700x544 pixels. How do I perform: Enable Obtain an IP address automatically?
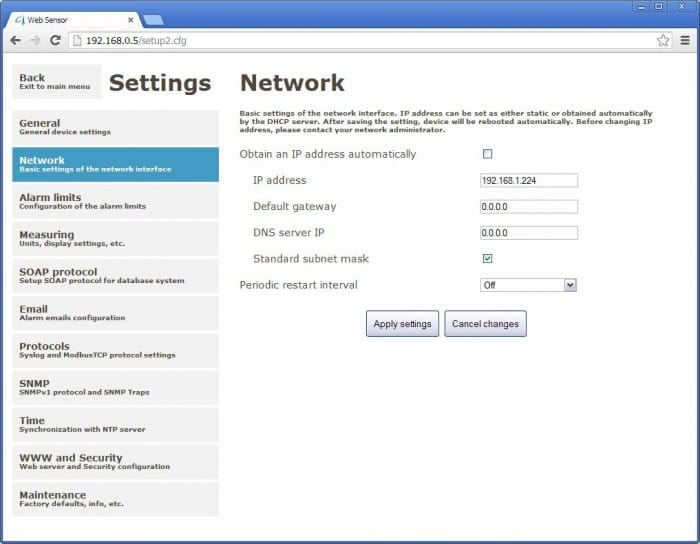[488, 154]
